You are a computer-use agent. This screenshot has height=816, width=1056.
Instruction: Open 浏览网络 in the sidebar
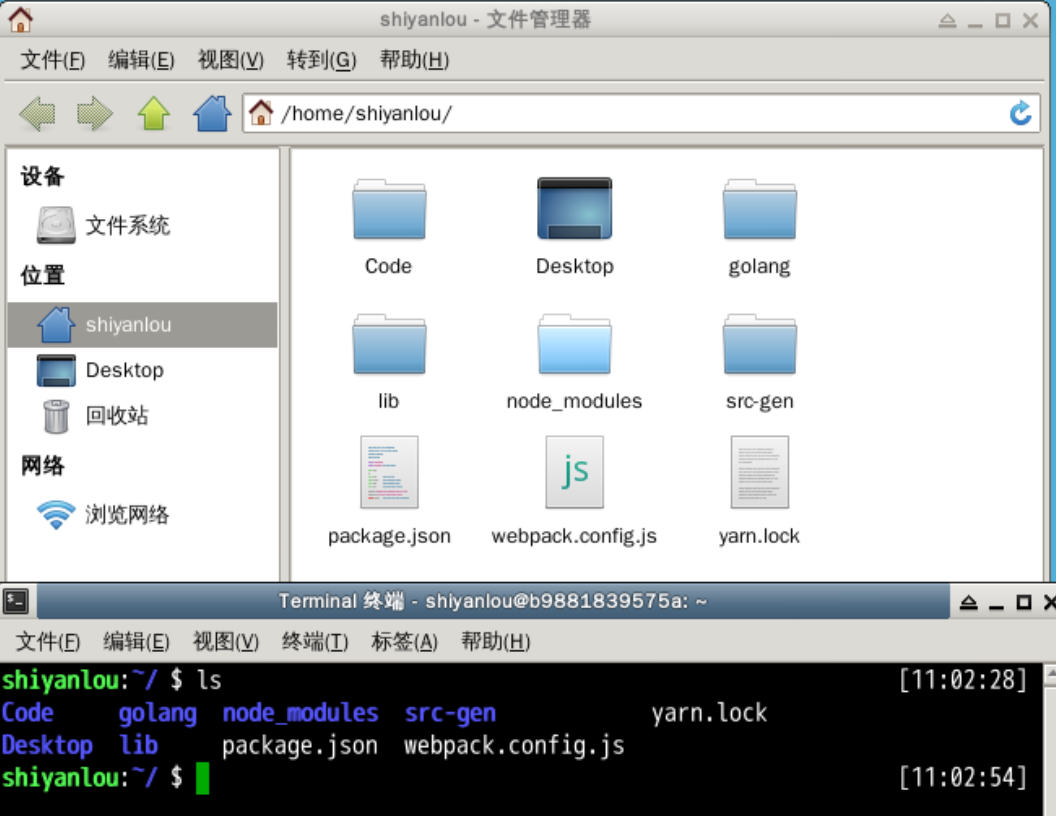point(142,514)
